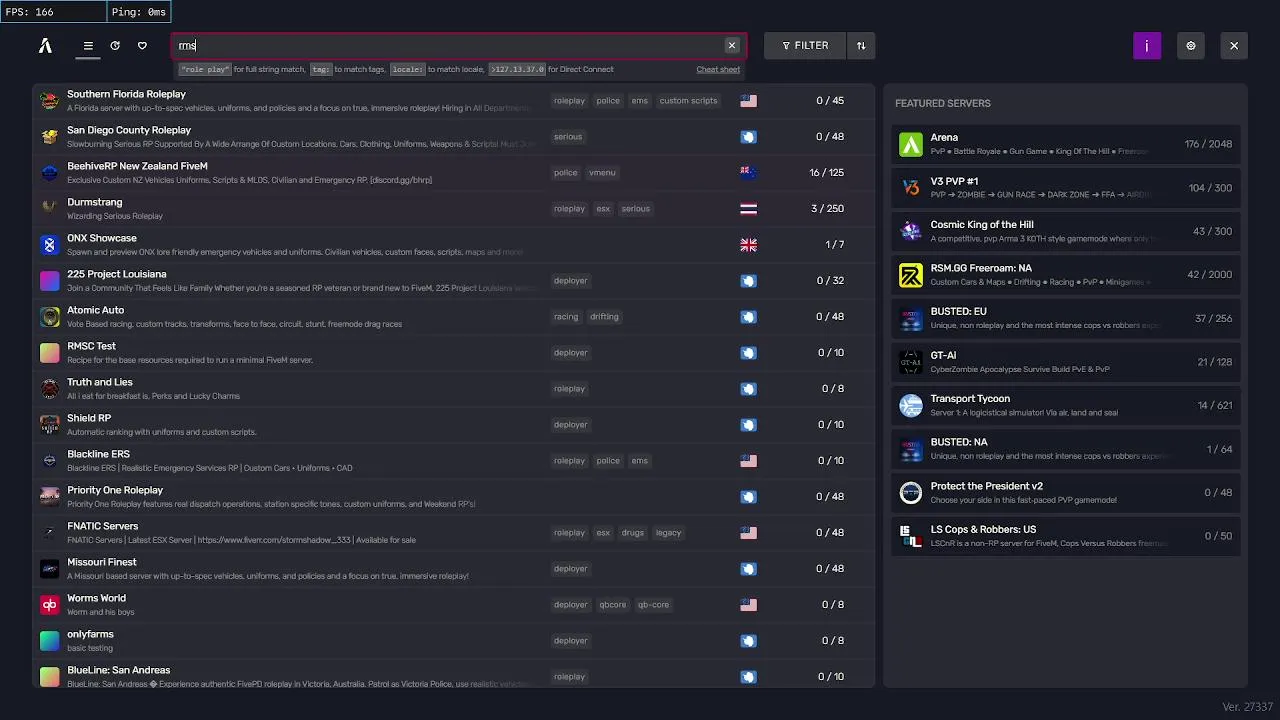Click the Shield RP server icon
Image resolution: width=1280 pixels, height=720 pixels.
coord(50,425)
